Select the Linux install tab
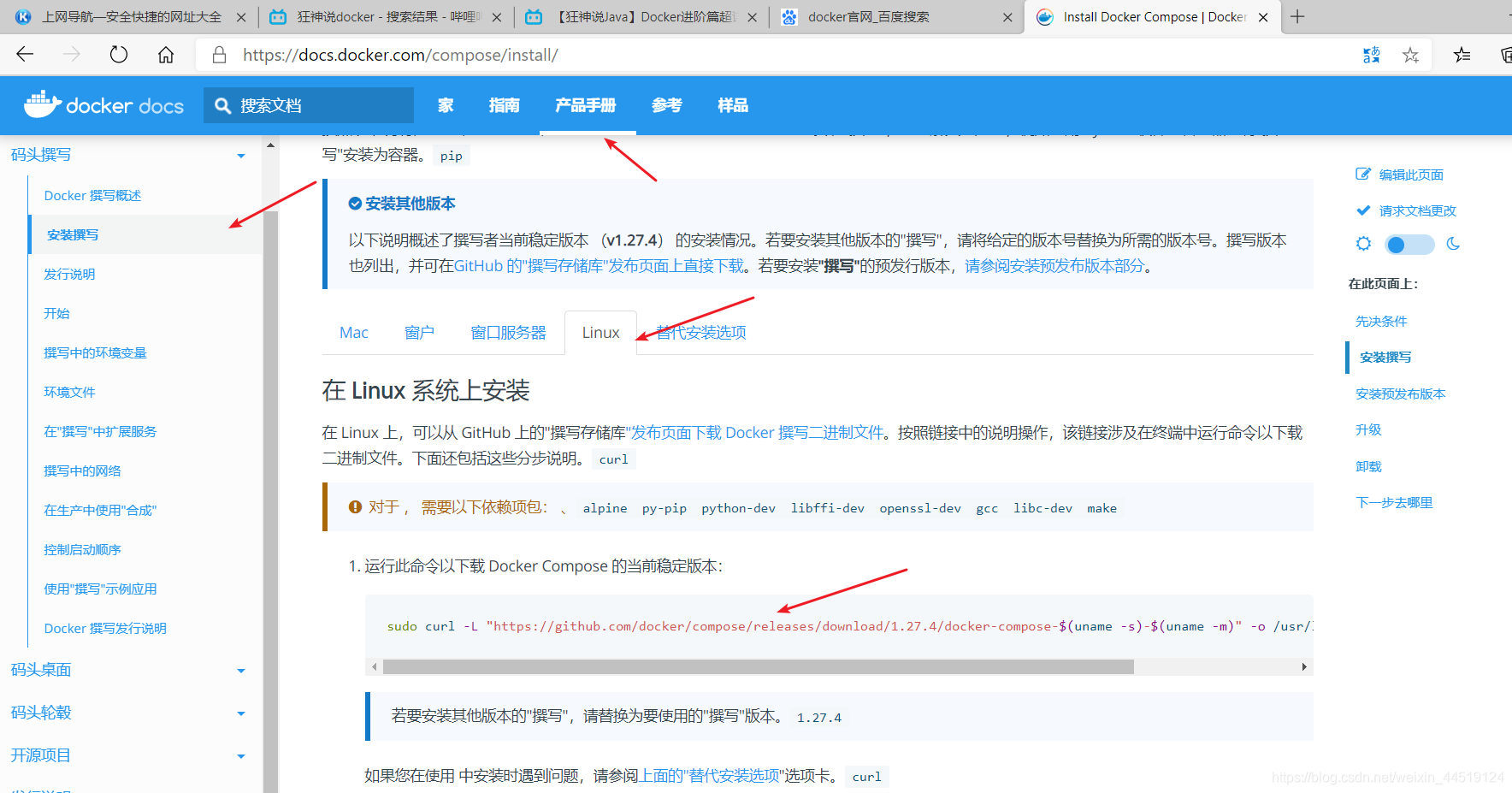This screenshot has height=793, width=1512. [600, 333]
